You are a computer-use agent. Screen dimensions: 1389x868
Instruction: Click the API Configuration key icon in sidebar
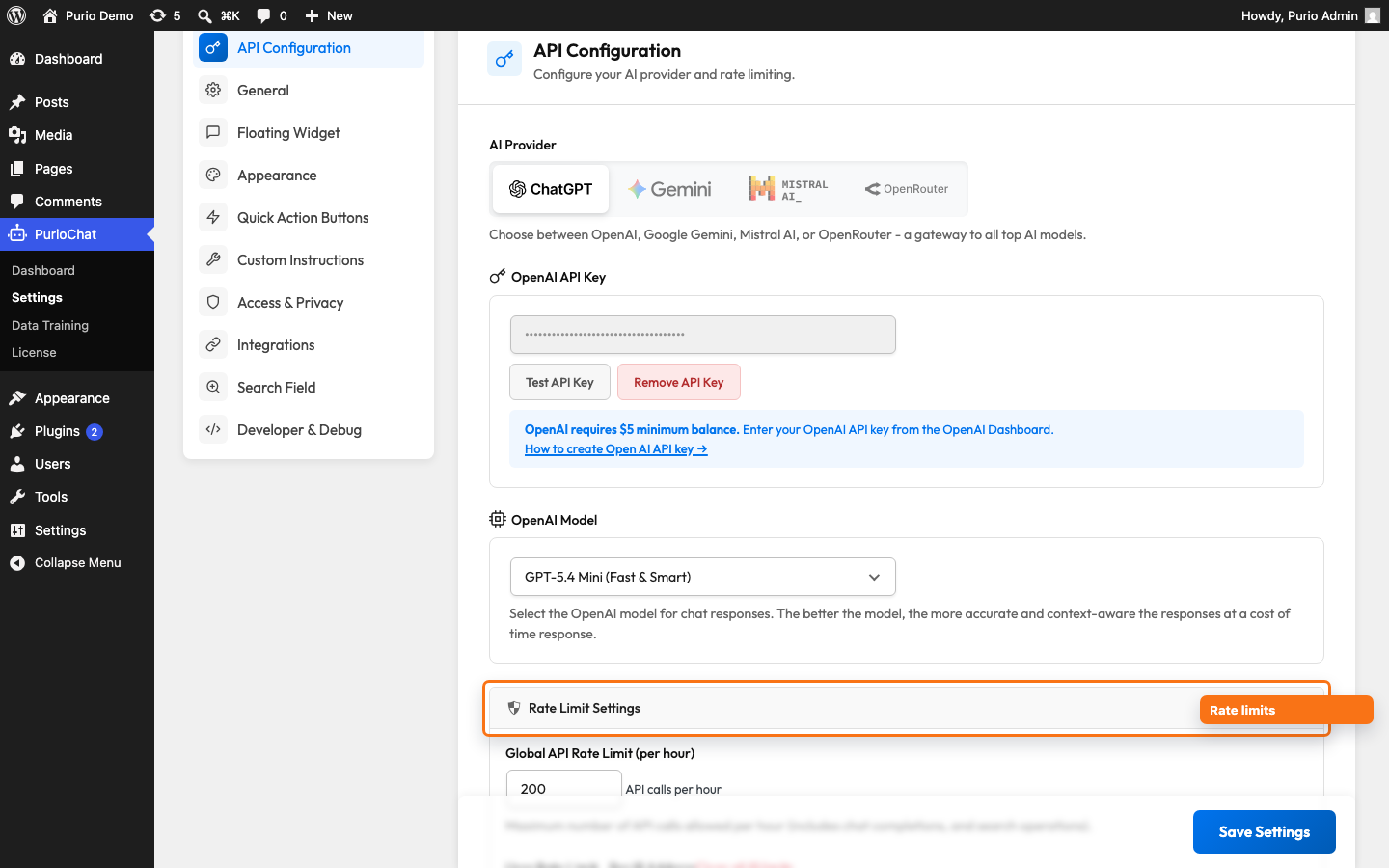point(213,47)
